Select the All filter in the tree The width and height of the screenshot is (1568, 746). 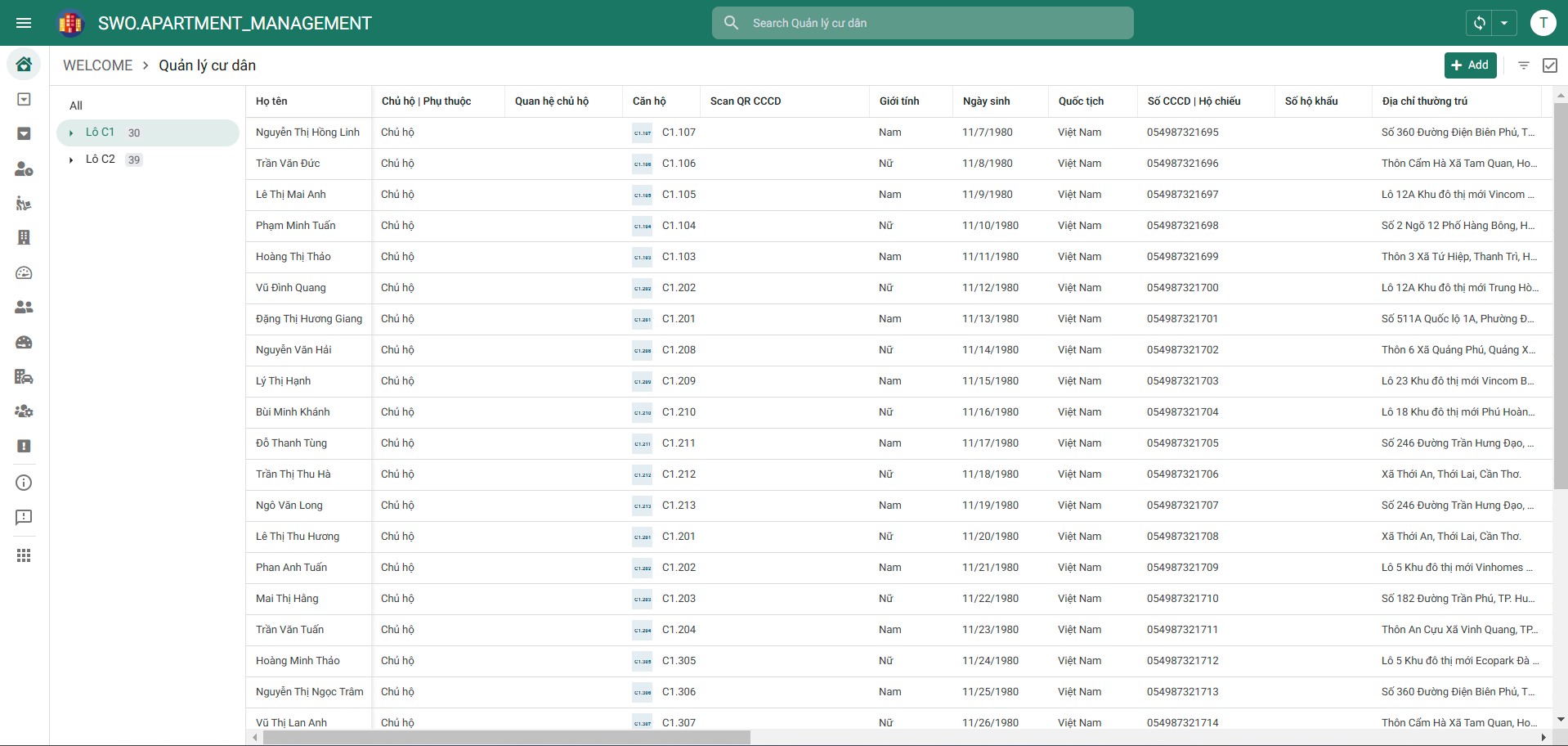click(76, 106)
